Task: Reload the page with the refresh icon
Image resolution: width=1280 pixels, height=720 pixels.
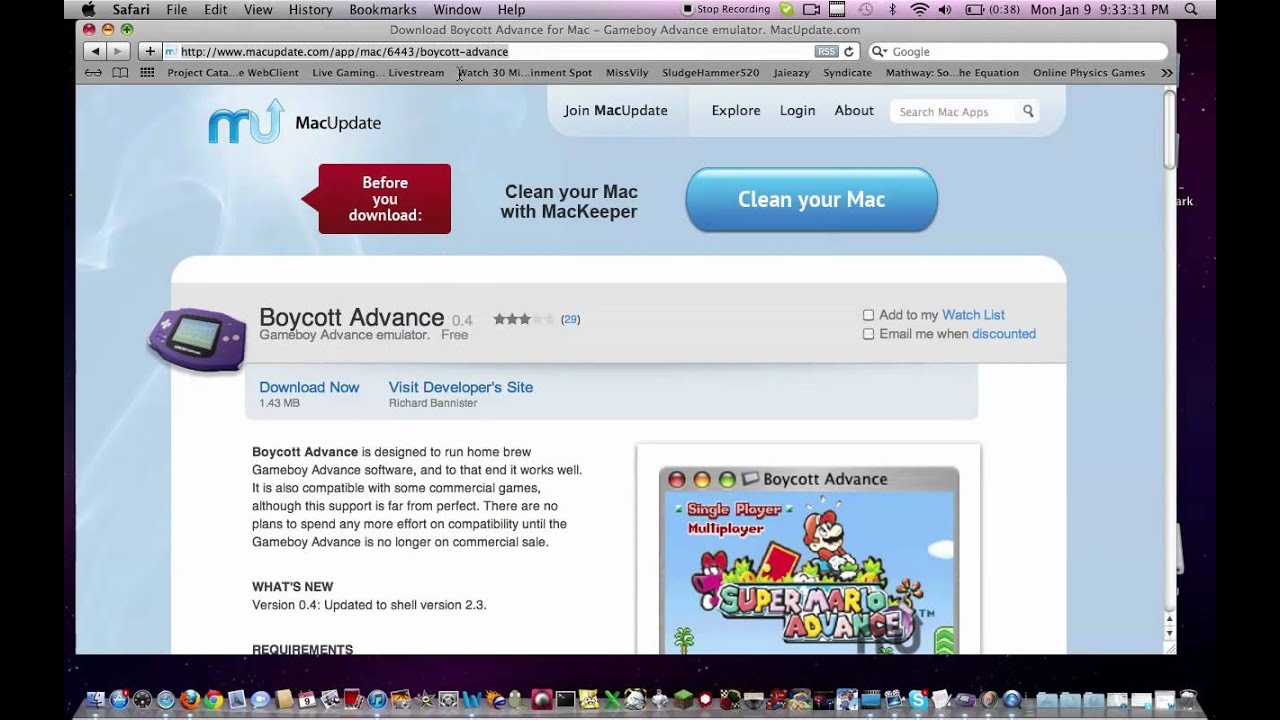Action: point(849,51)
